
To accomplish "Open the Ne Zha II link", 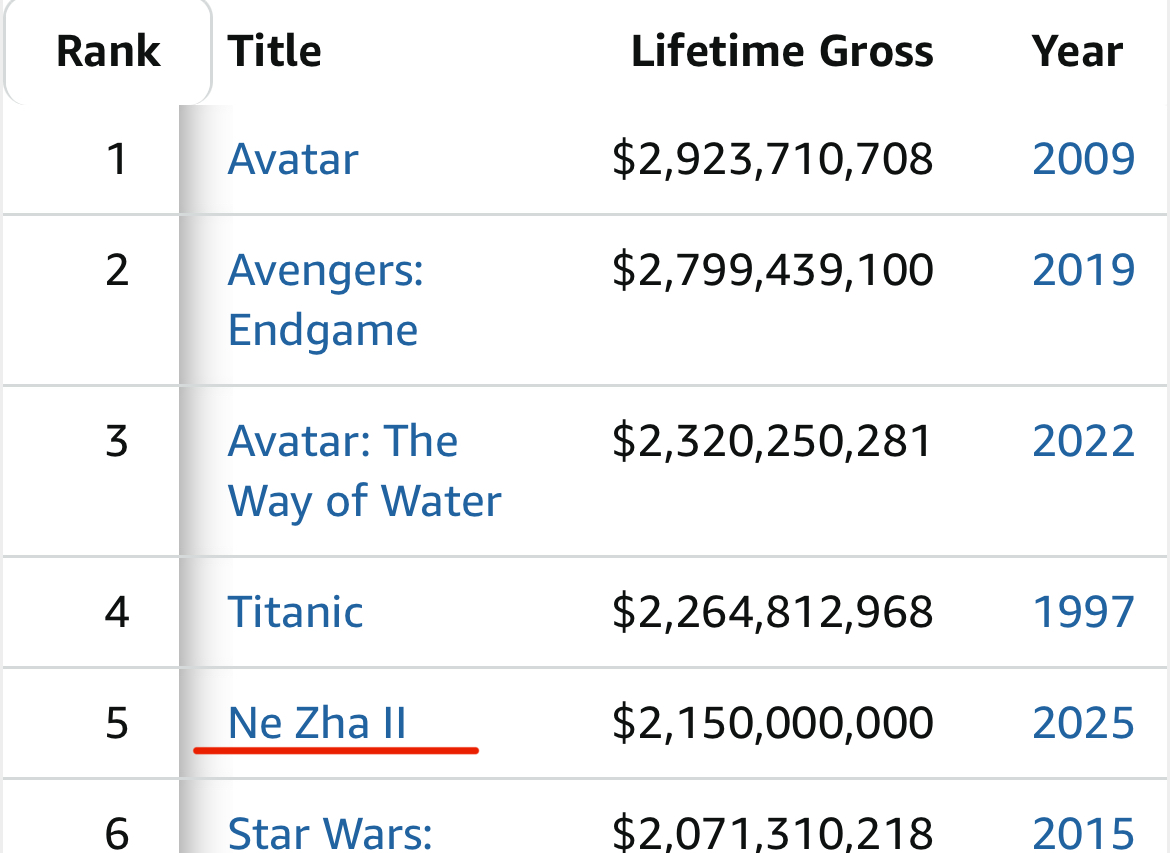I will (317, 723).
